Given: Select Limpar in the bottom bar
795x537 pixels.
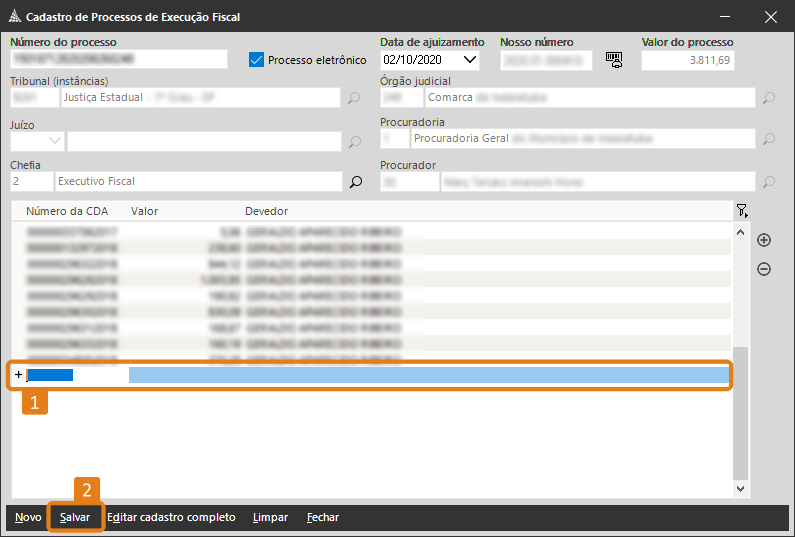Looking at the screenshot, I should point(270,518).
